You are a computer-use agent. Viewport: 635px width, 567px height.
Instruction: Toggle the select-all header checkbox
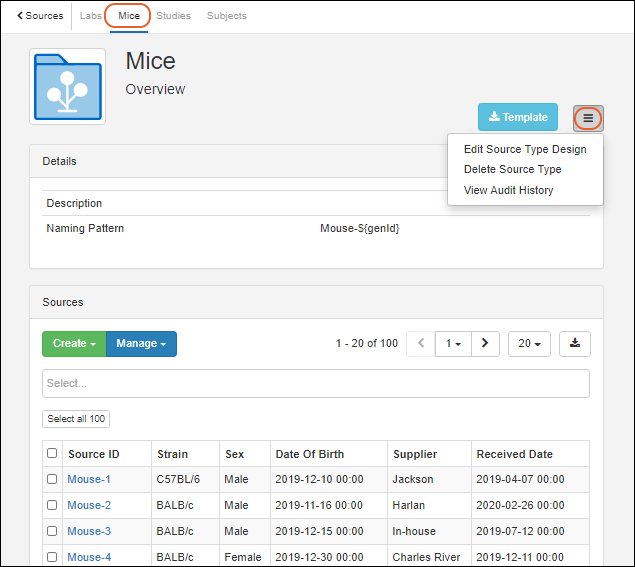pos(52,454)
